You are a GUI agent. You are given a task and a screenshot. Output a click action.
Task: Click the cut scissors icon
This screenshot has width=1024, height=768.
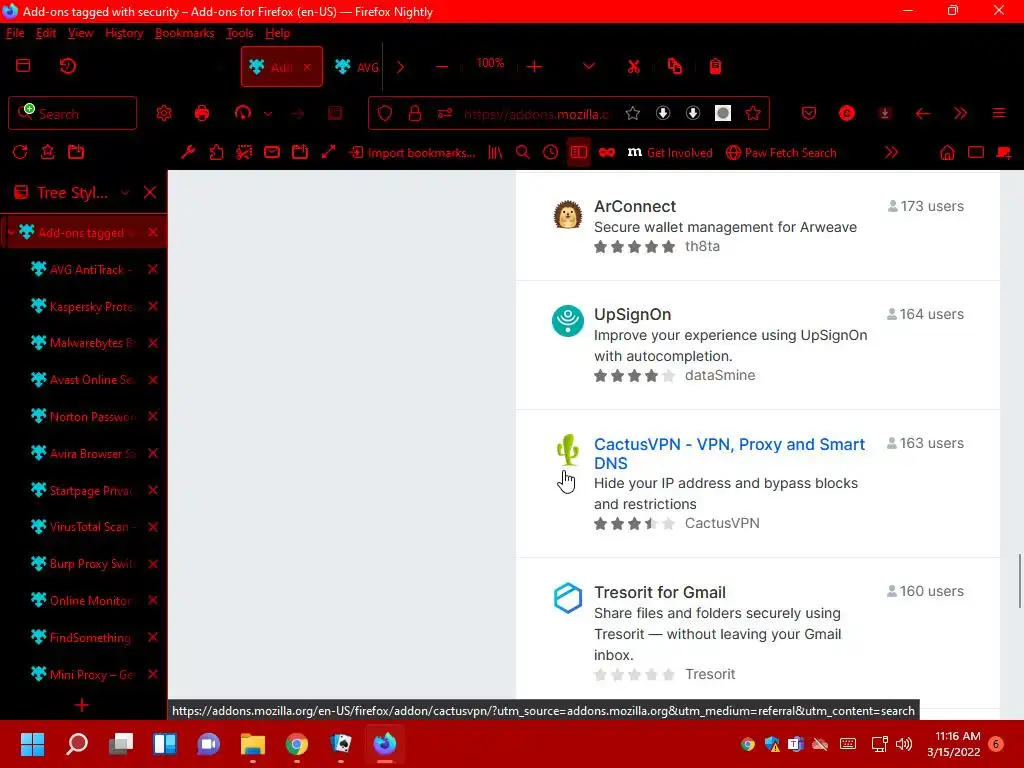tap(633, 67)
